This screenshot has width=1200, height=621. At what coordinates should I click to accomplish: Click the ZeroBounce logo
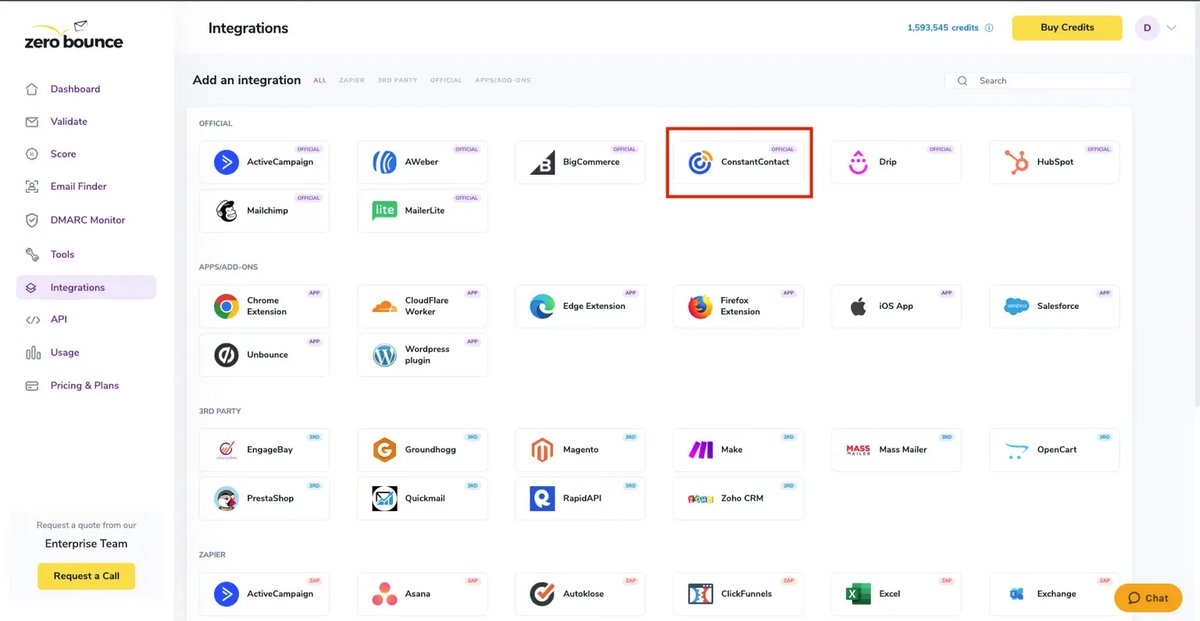click(73, 36)
